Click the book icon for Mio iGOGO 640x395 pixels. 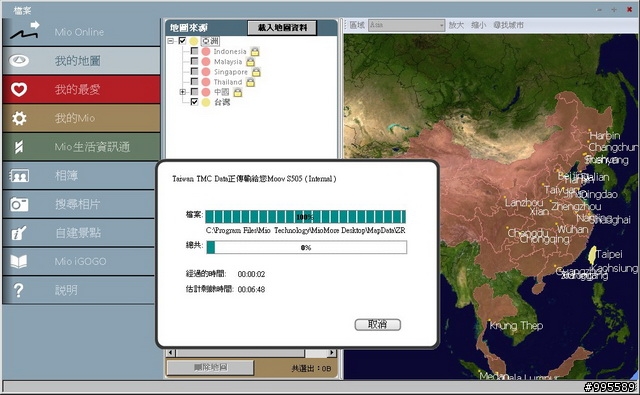click(x=19, y=262)
